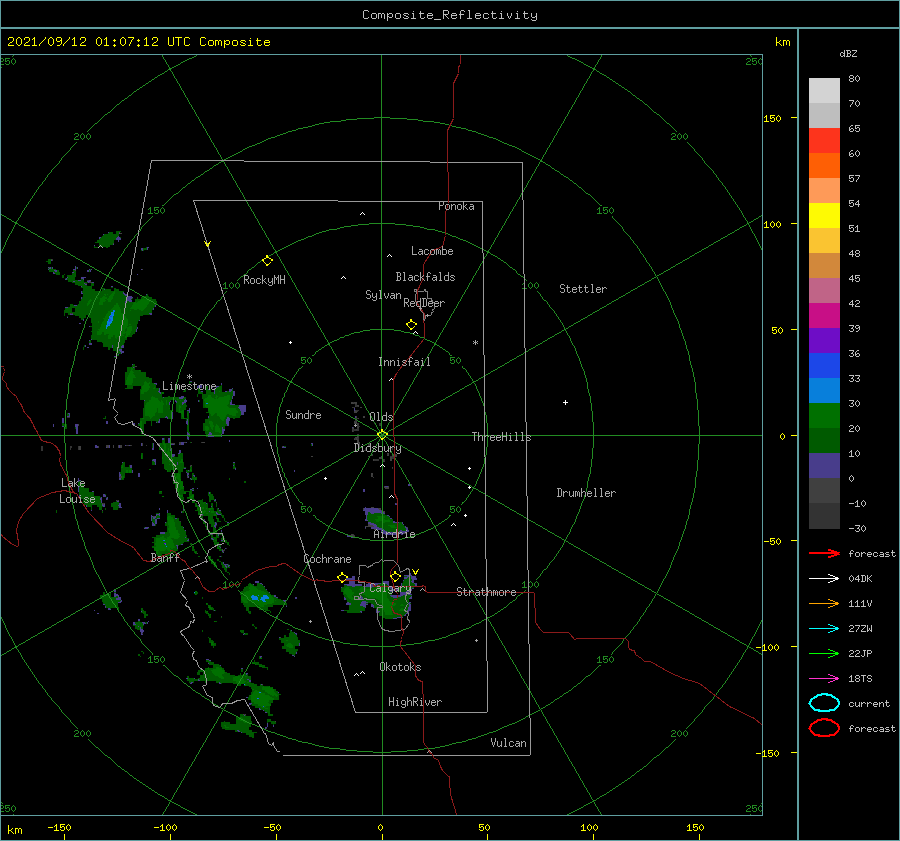Click the Strathmore label
The image size is (900, 841).
tap(486, 592)
